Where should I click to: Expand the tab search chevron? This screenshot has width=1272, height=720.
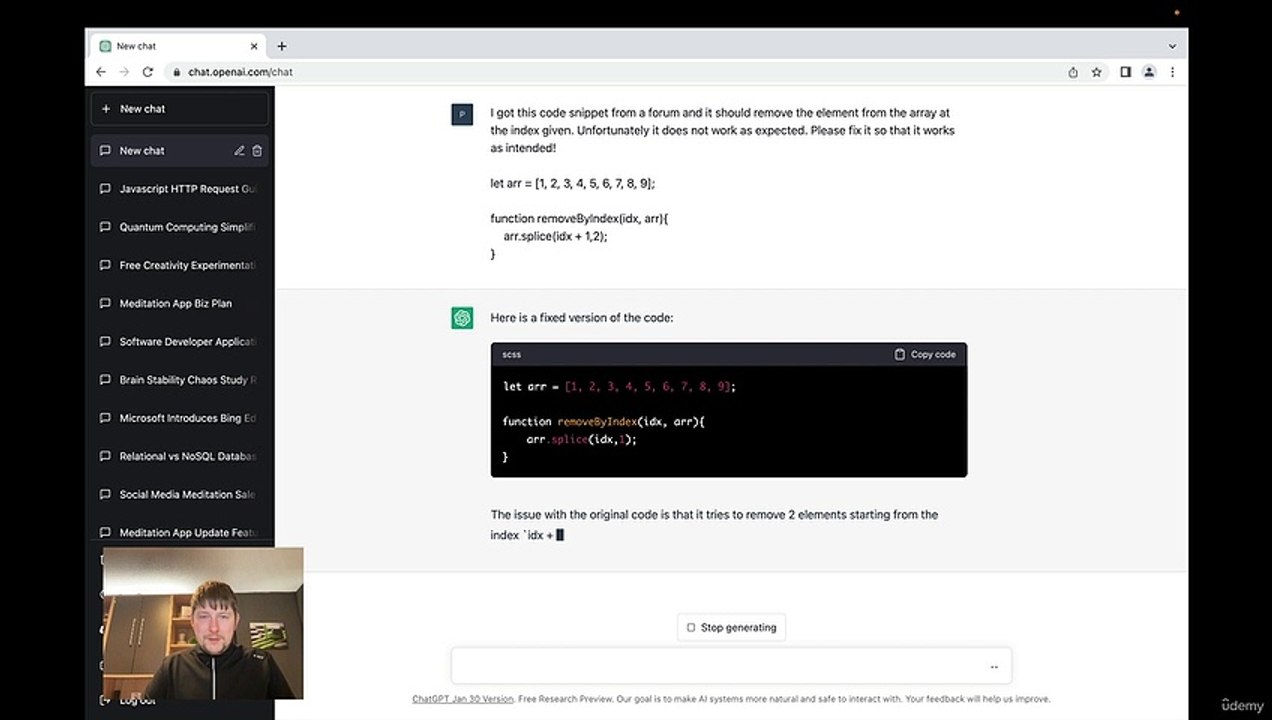point(1172,46)
